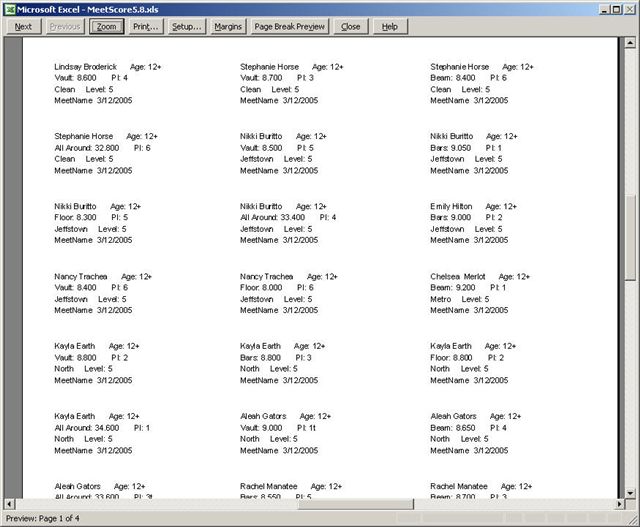Minimize the Excel window
This screenshot has width=640, height=527.
(605, 9)
